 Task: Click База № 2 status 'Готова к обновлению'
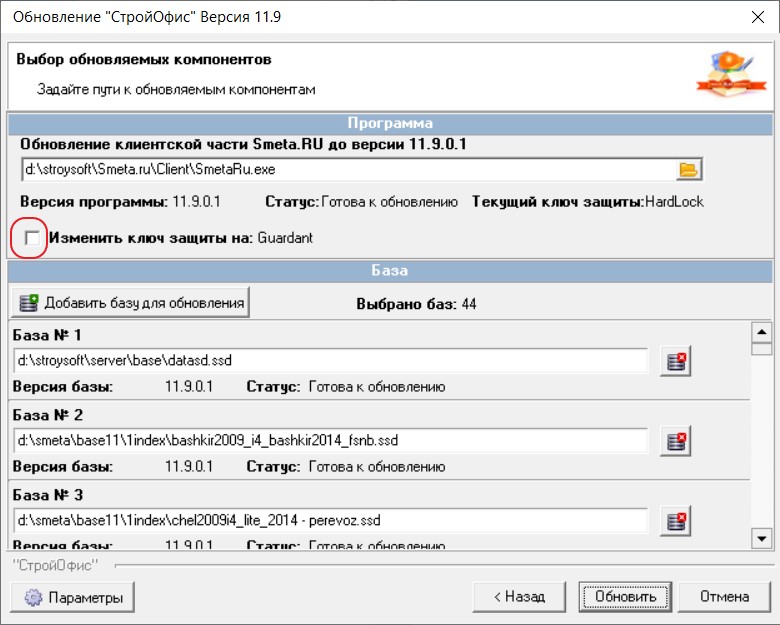coord(377,467)
